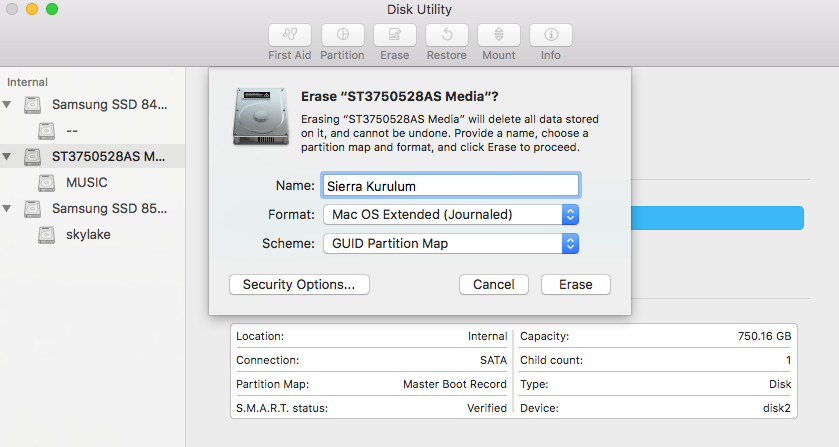Open the Scheme dropdown menu
The width and height of the screenshot is (839, 447).
pos(451,243)
